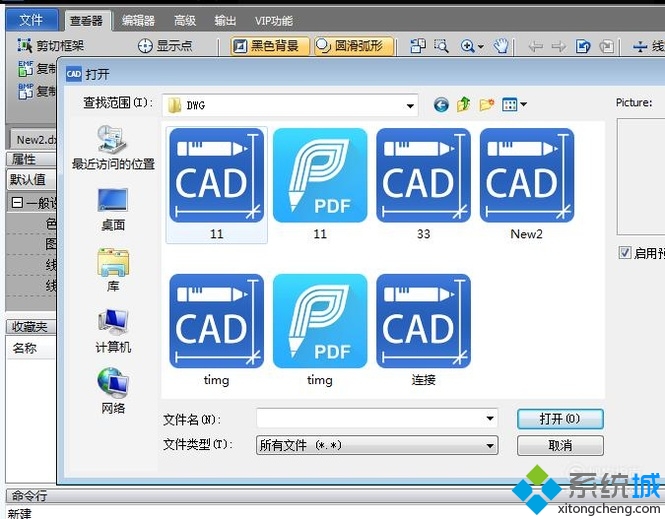Click the 收藏夹 panel header
This screenshot has width=665, height=519.
click(31, 326)
